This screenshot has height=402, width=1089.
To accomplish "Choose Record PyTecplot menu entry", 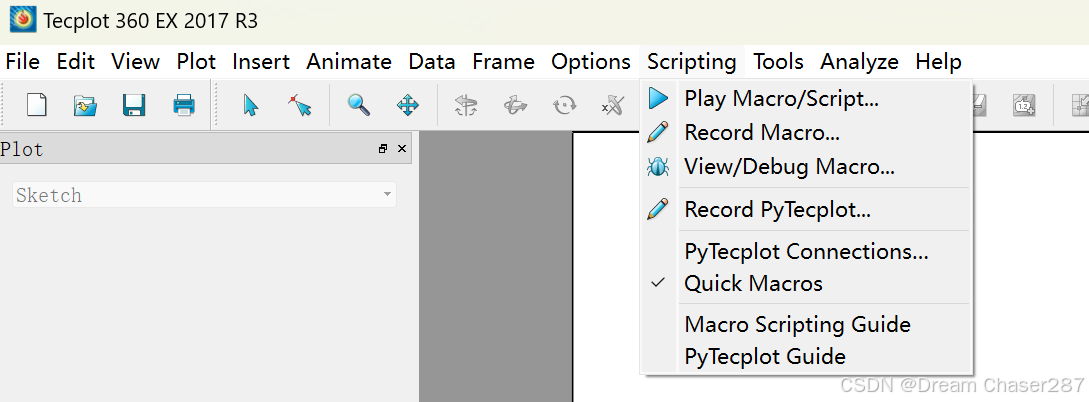I will click(806, 209).
